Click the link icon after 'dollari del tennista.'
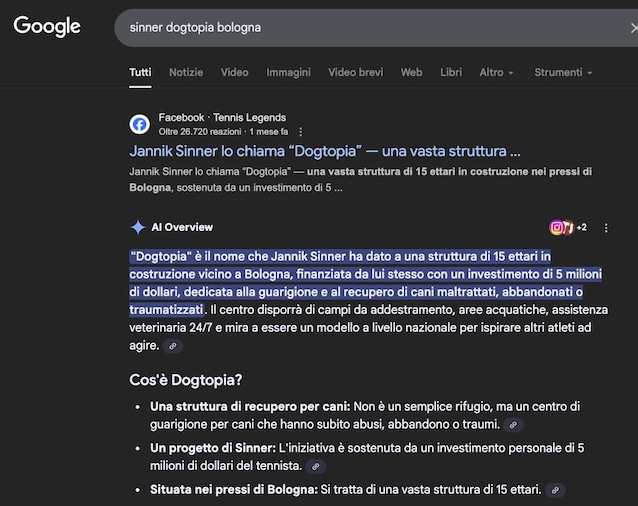The height and width of the screenshot is (506, 638). [x=315, y=467]
